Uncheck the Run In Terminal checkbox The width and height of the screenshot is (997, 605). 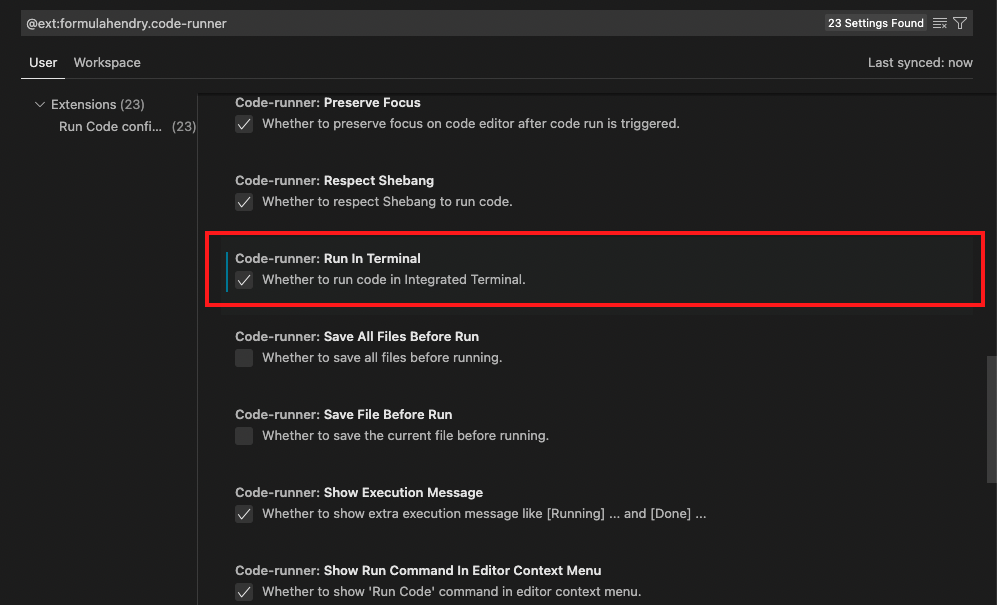click(x=244, y=280)
